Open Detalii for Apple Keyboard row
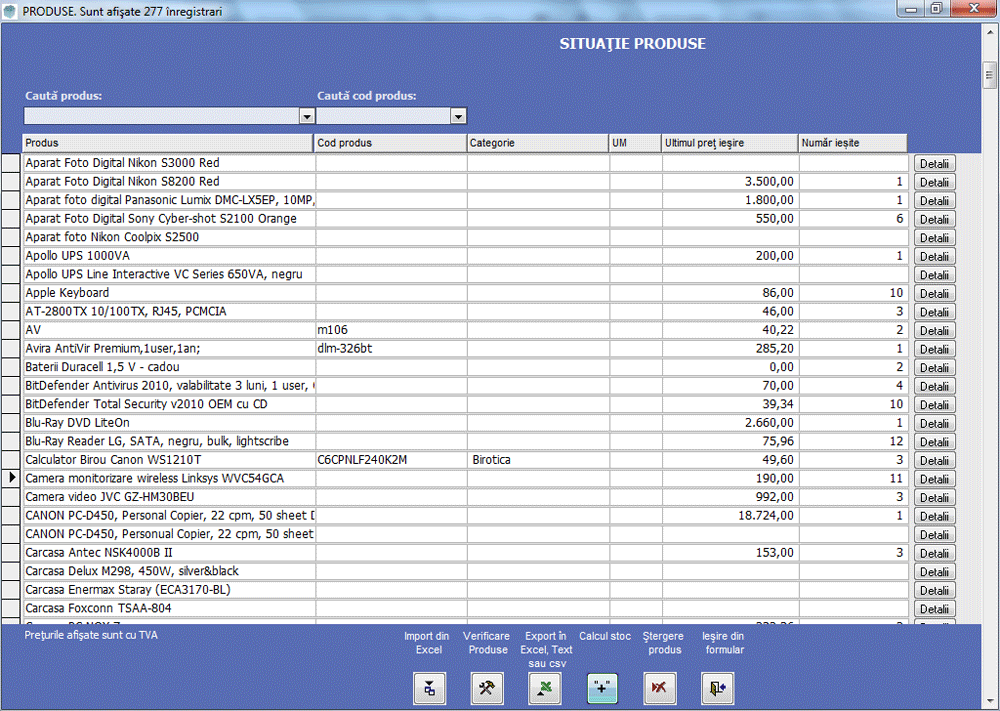 click(x=934, y=293)
